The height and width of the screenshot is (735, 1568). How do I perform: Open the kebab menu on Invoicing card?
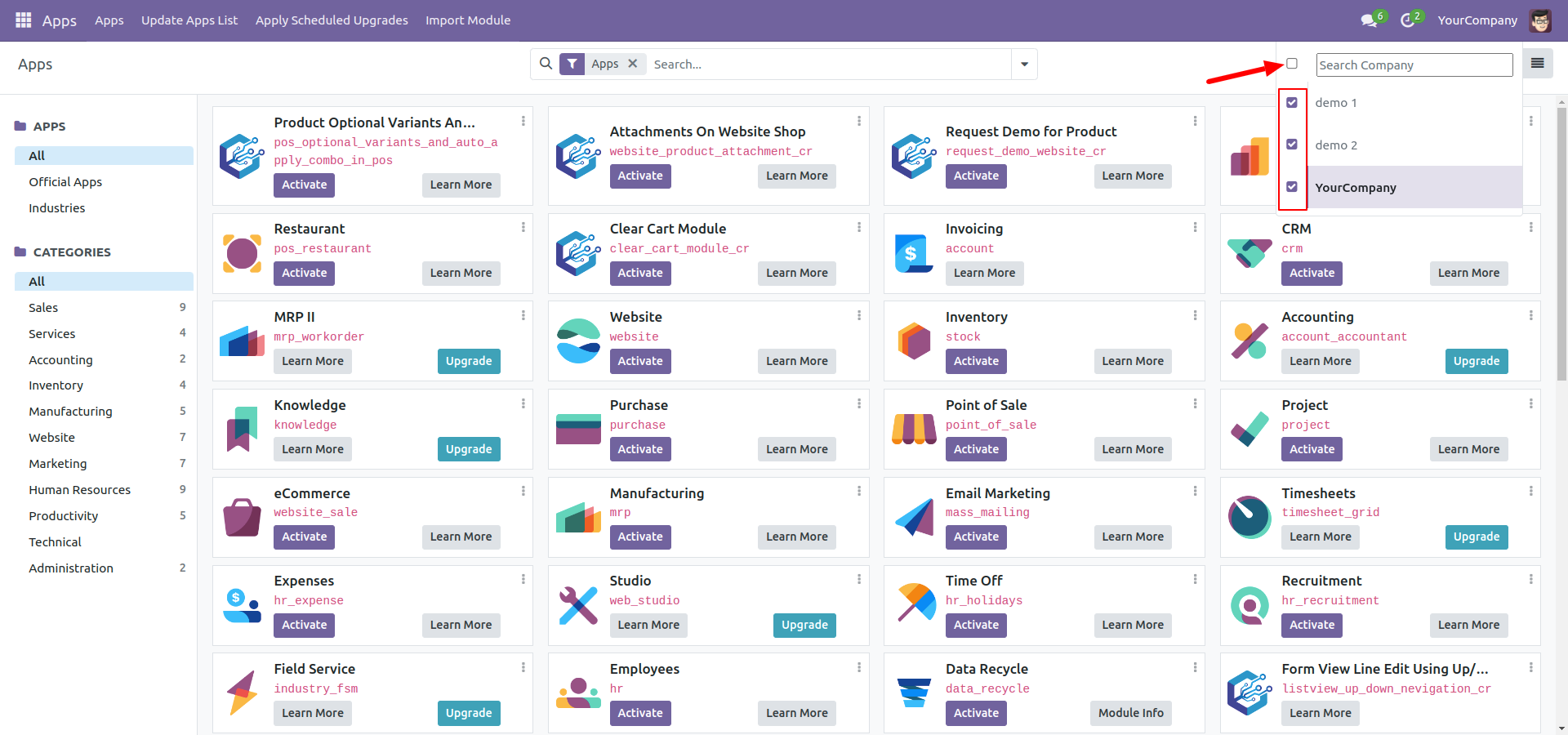(1195, 227)
